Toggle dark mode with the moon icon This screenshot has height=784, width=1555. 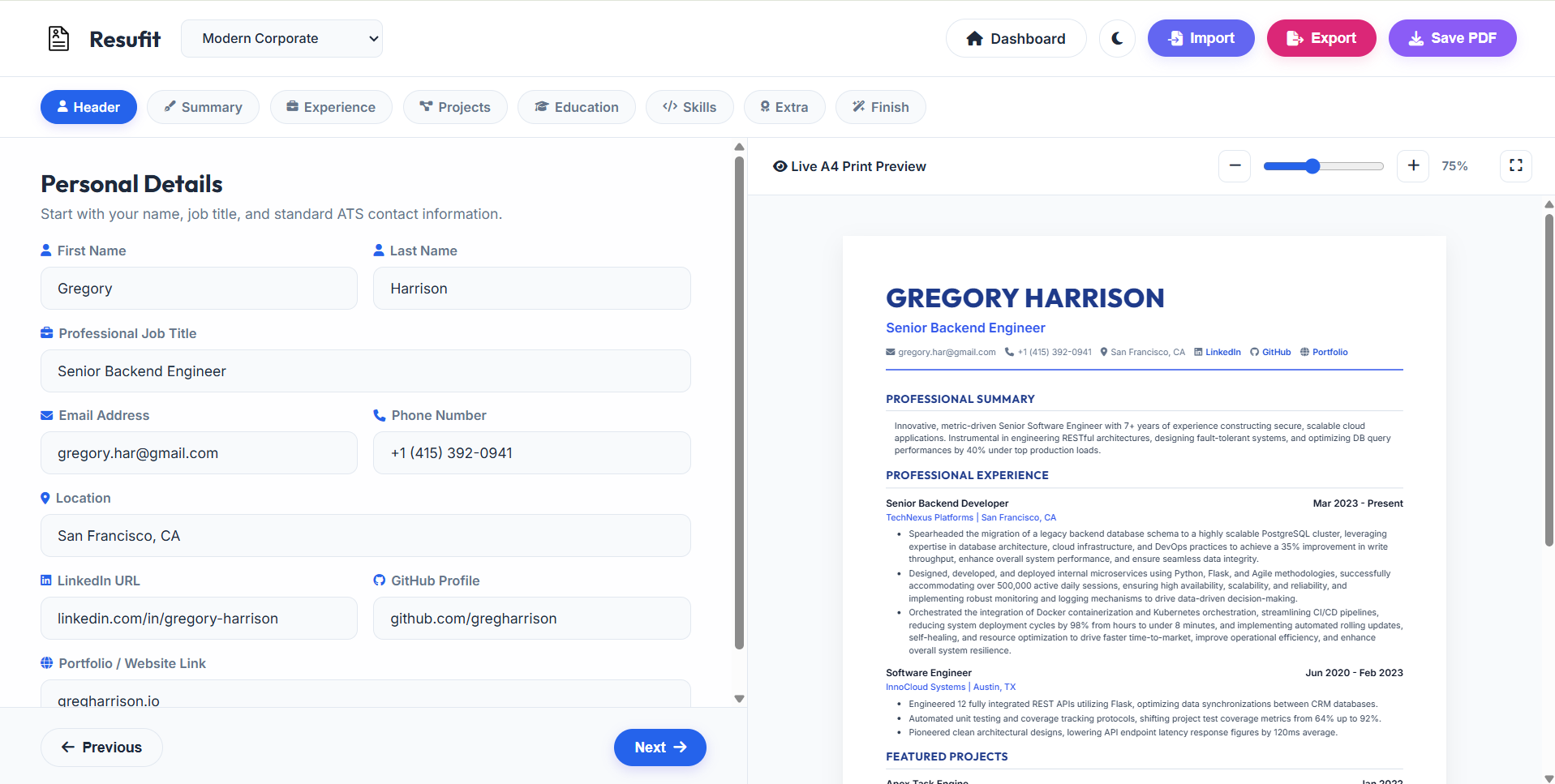(x=1117, y=38)
